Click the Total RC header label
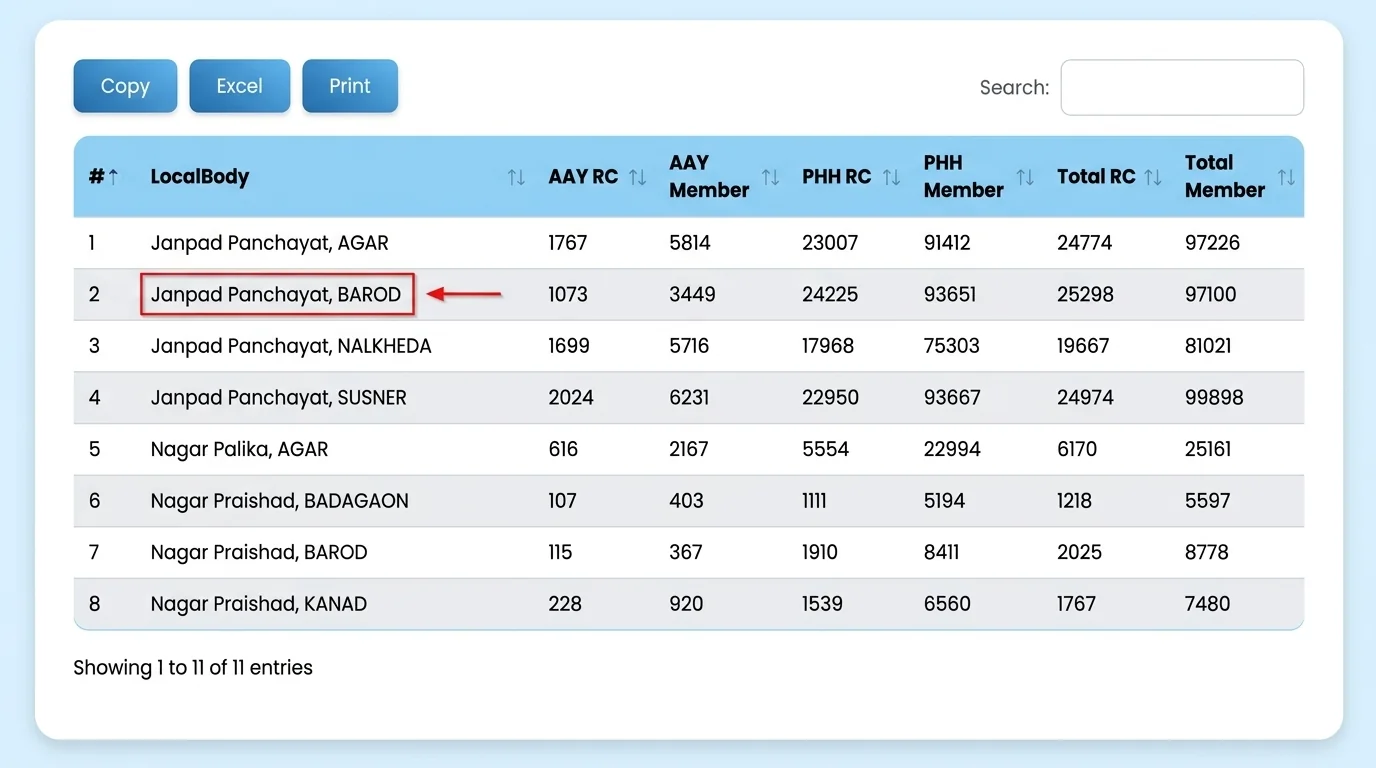 click(x=1096, y=177)
